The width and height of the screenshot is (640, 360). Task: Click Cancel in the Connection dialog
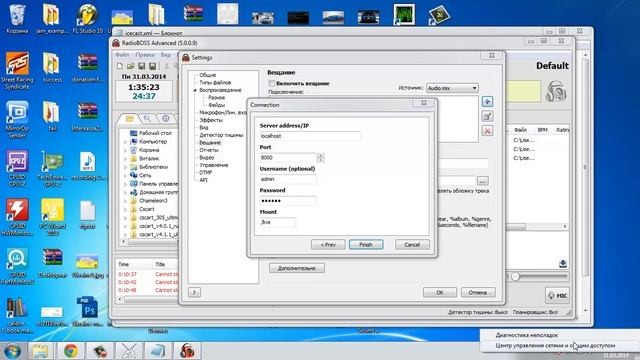(x=412, y=244)
